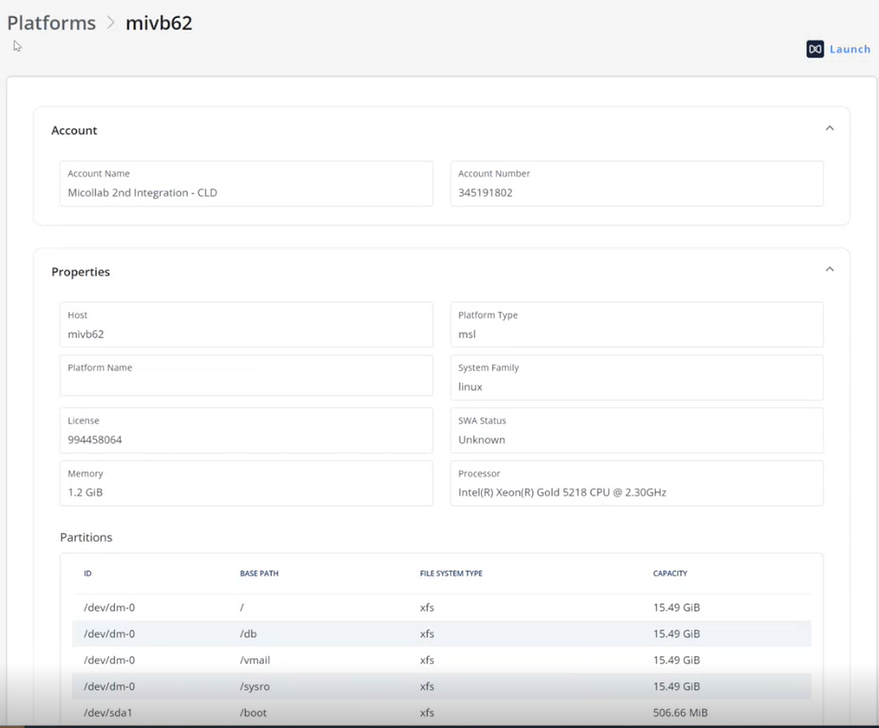The image size is (879, 728).
Task: Select the Account Number field
Action: [637, 184]
